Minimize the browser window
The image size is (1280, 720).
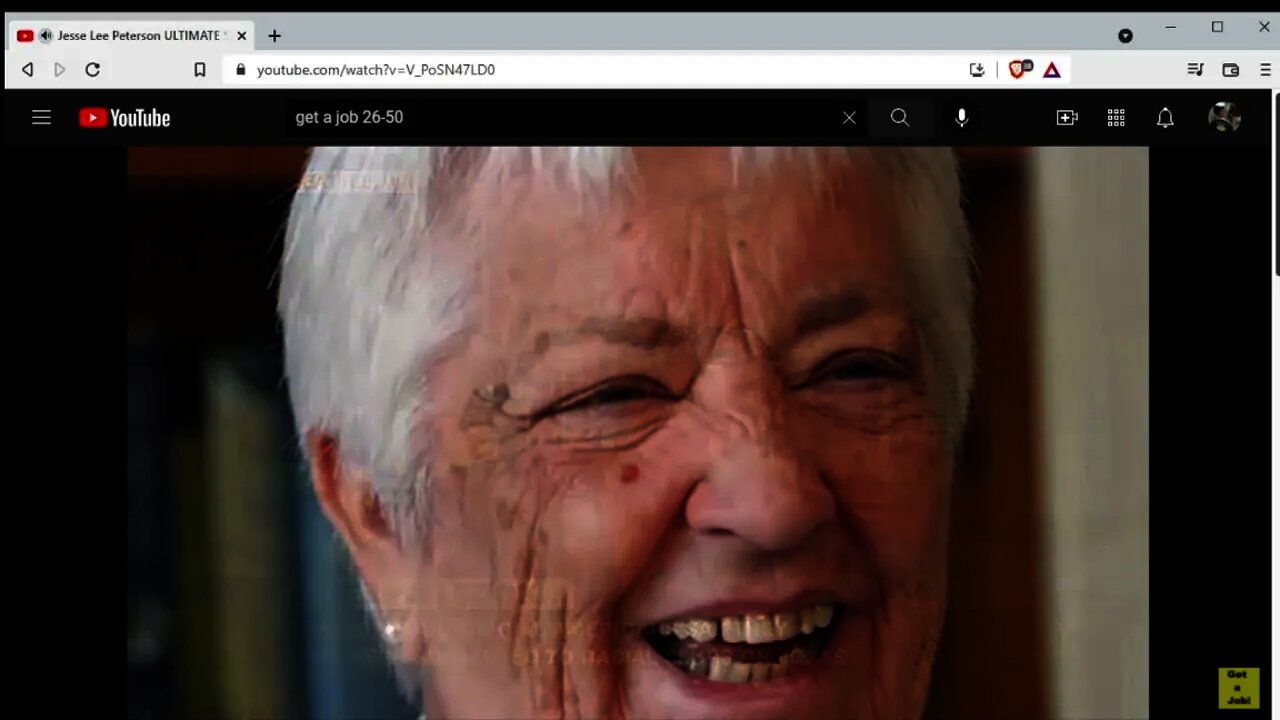tap(1171, 27)
